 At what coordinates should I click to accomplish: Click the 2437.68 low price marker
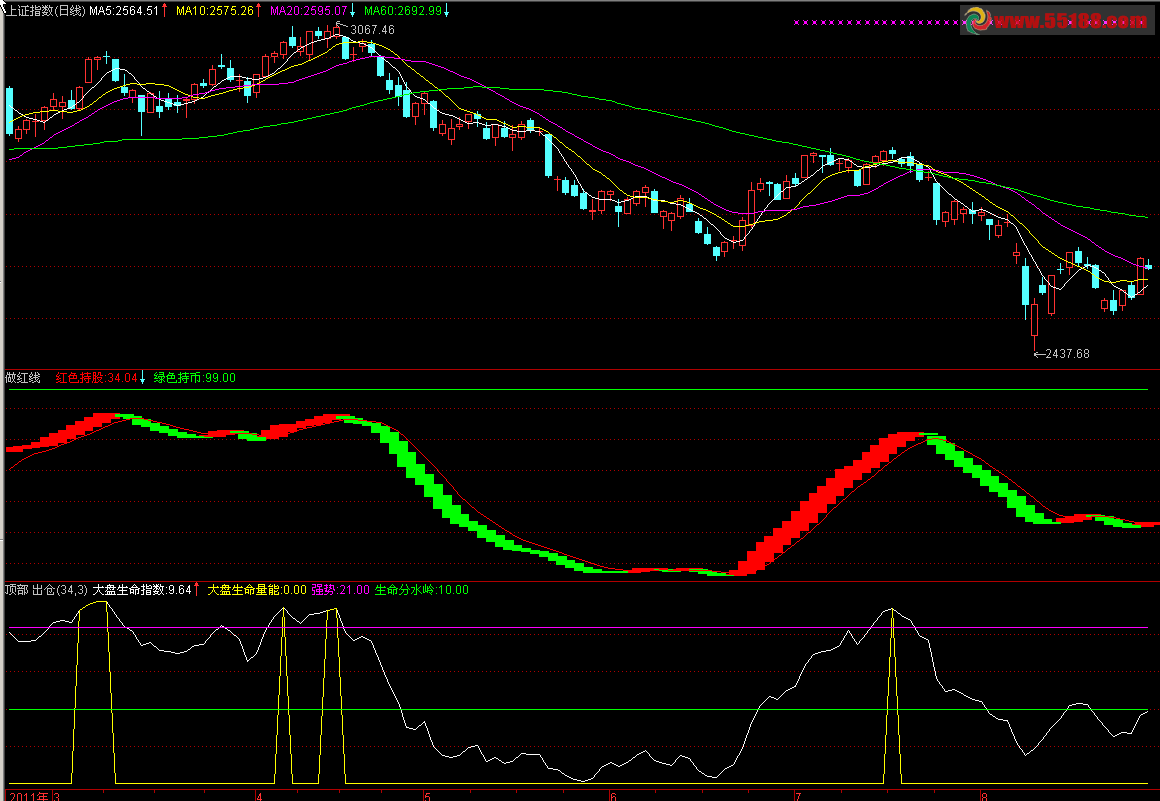tap(1068, 353)
